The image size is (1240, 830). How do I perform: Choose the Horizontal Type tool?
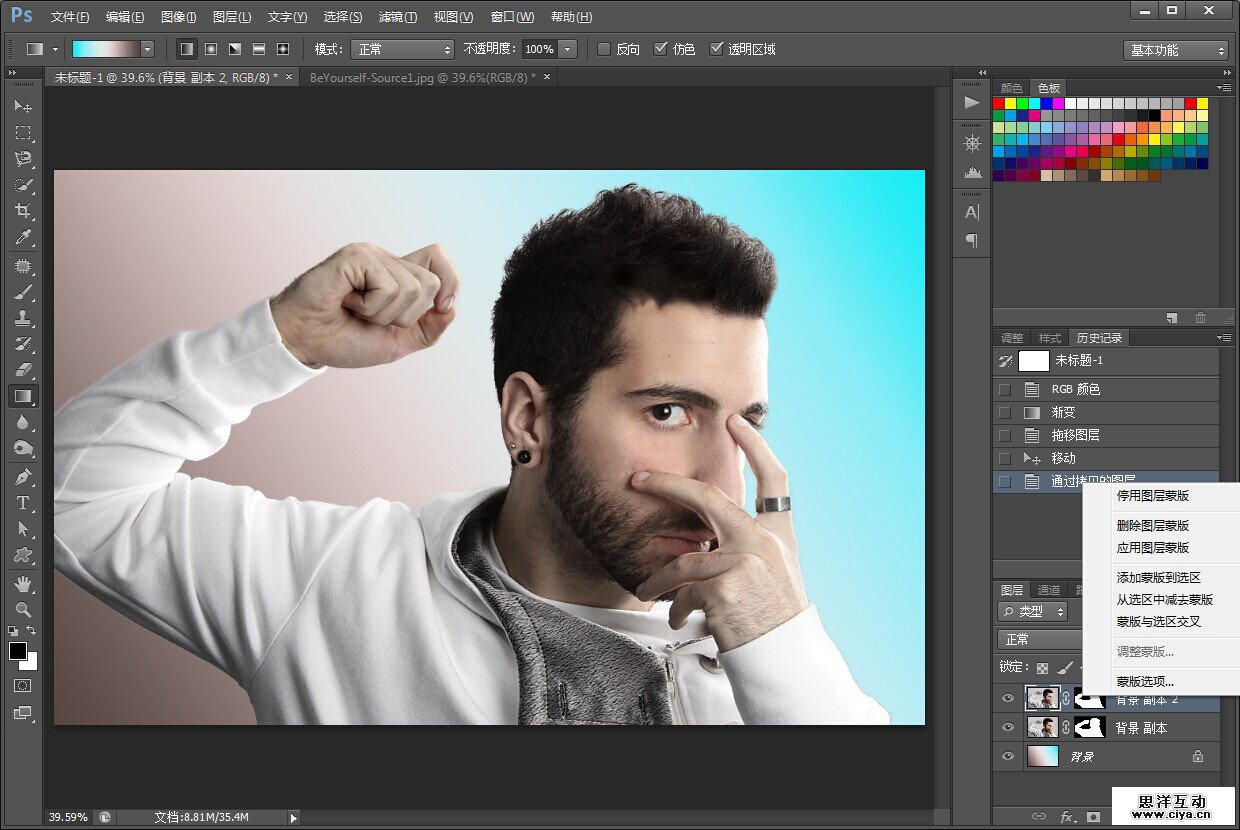[22, 503]
